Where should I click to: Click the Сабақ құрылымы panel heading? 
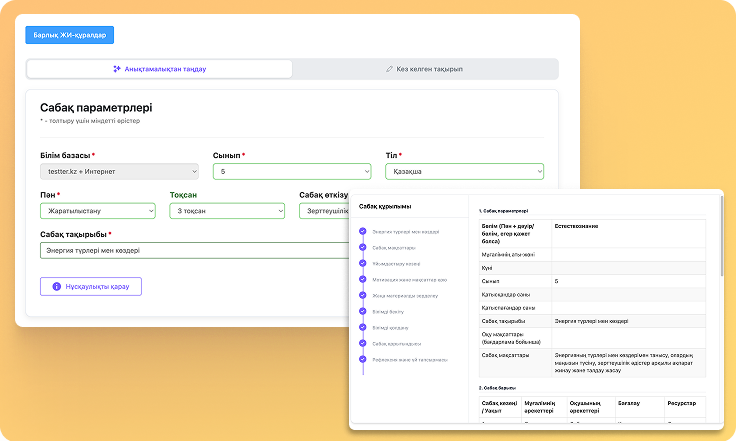[385, 206]
